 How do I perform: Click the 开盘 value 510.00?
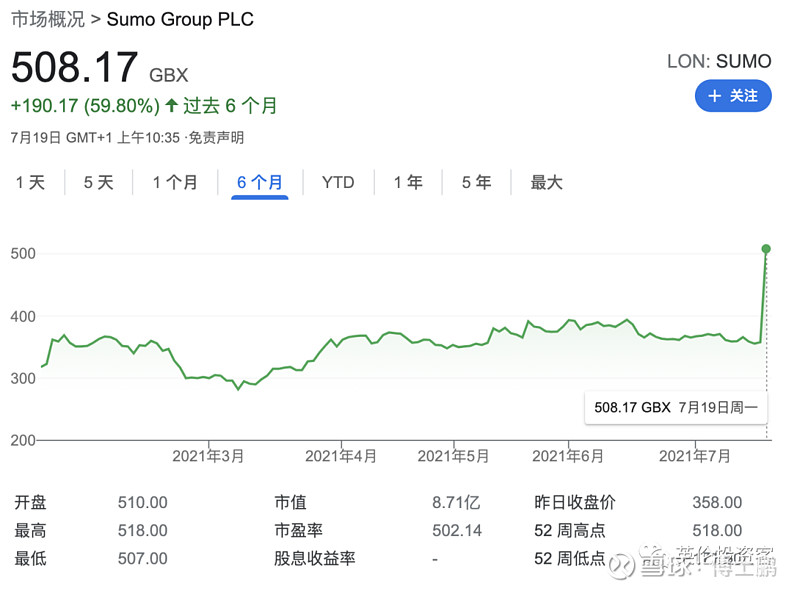[142, 503]
